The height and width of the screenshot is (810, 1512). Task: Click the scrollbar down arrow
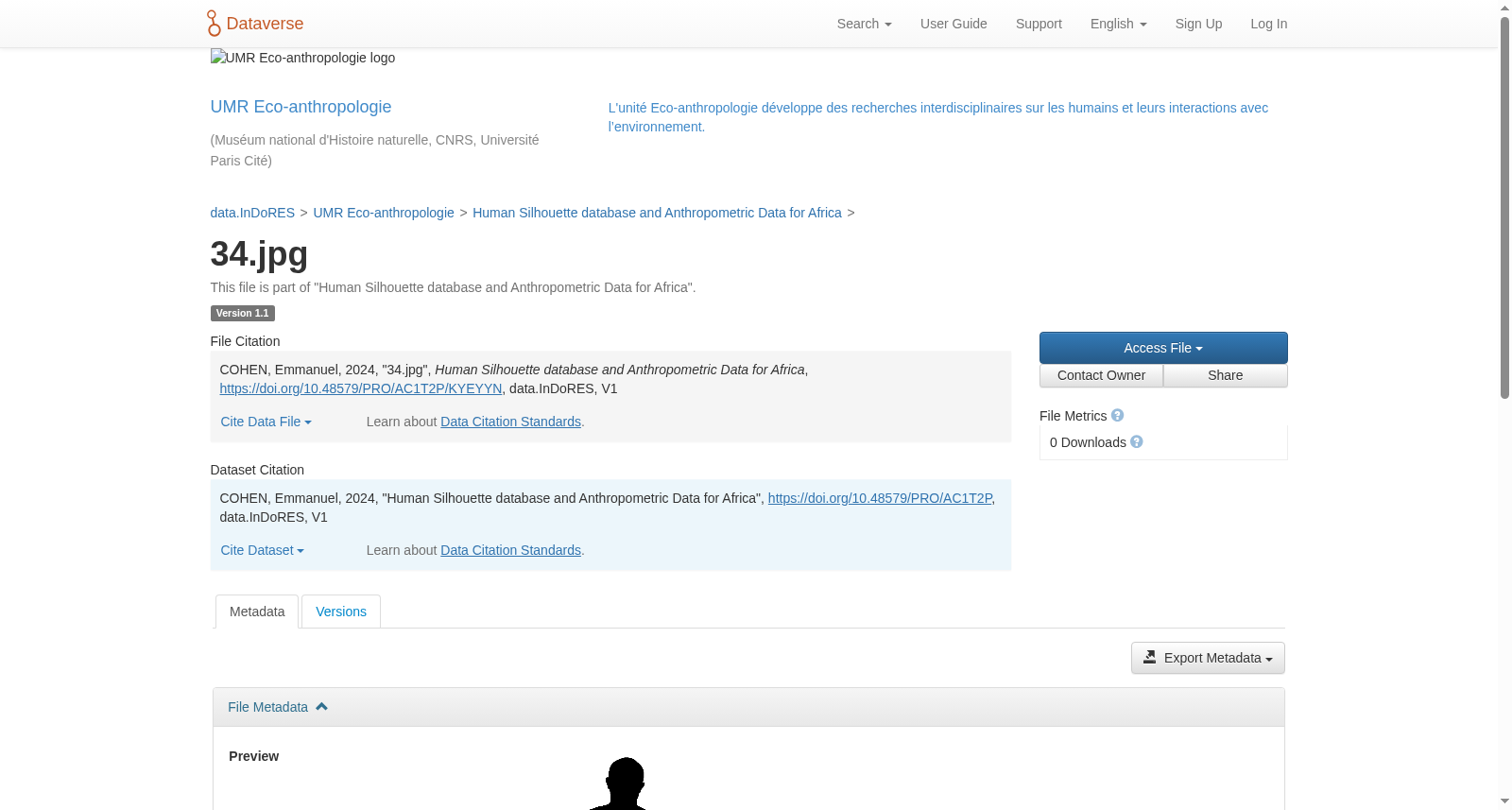1504,801
